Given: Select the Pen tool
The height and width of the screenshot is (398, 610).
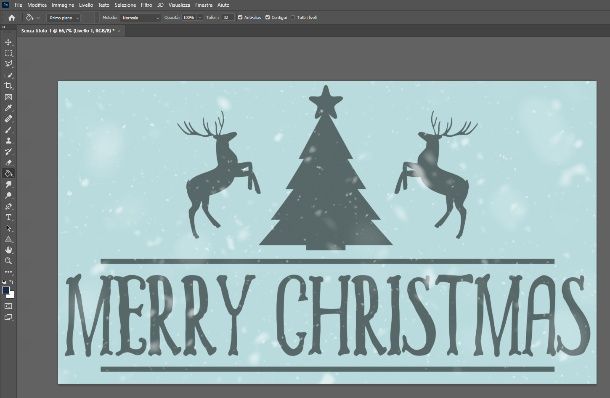Looking at the screenshot, I should (9, 206).
